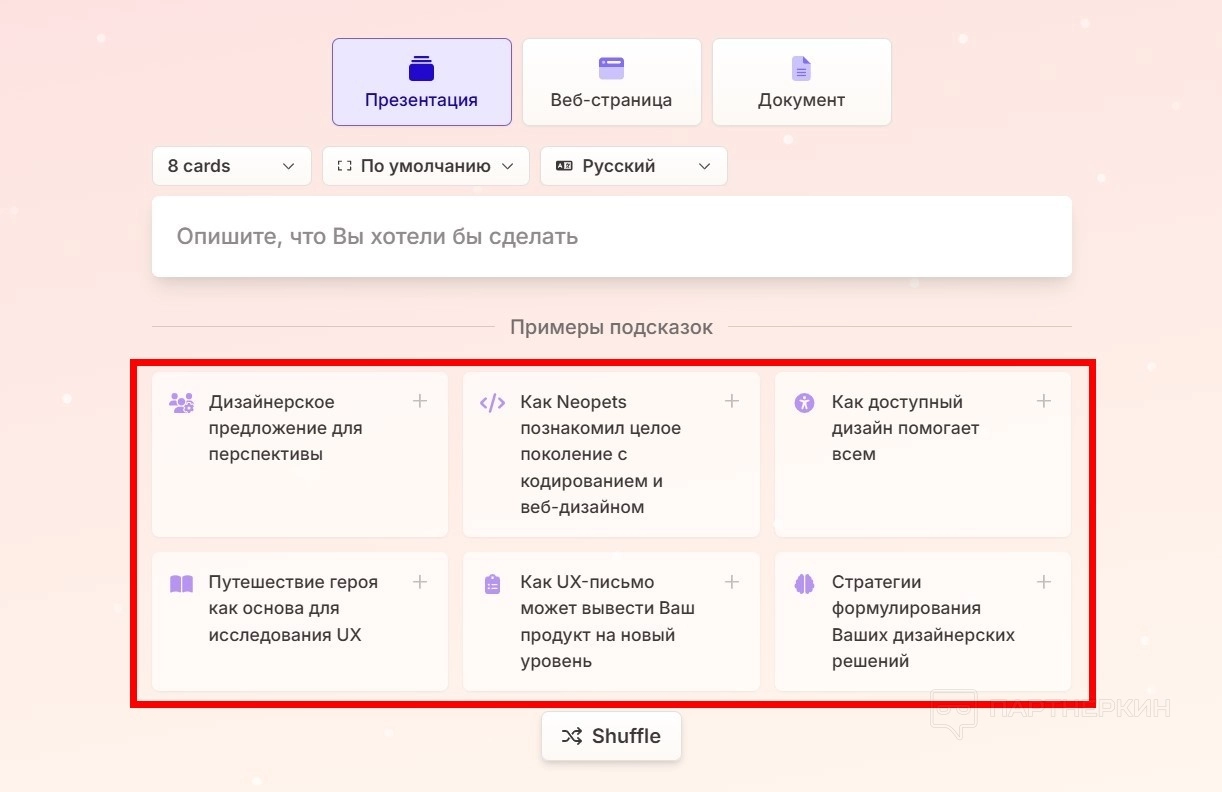Open the 8 cards dropdown

[231, 166]
